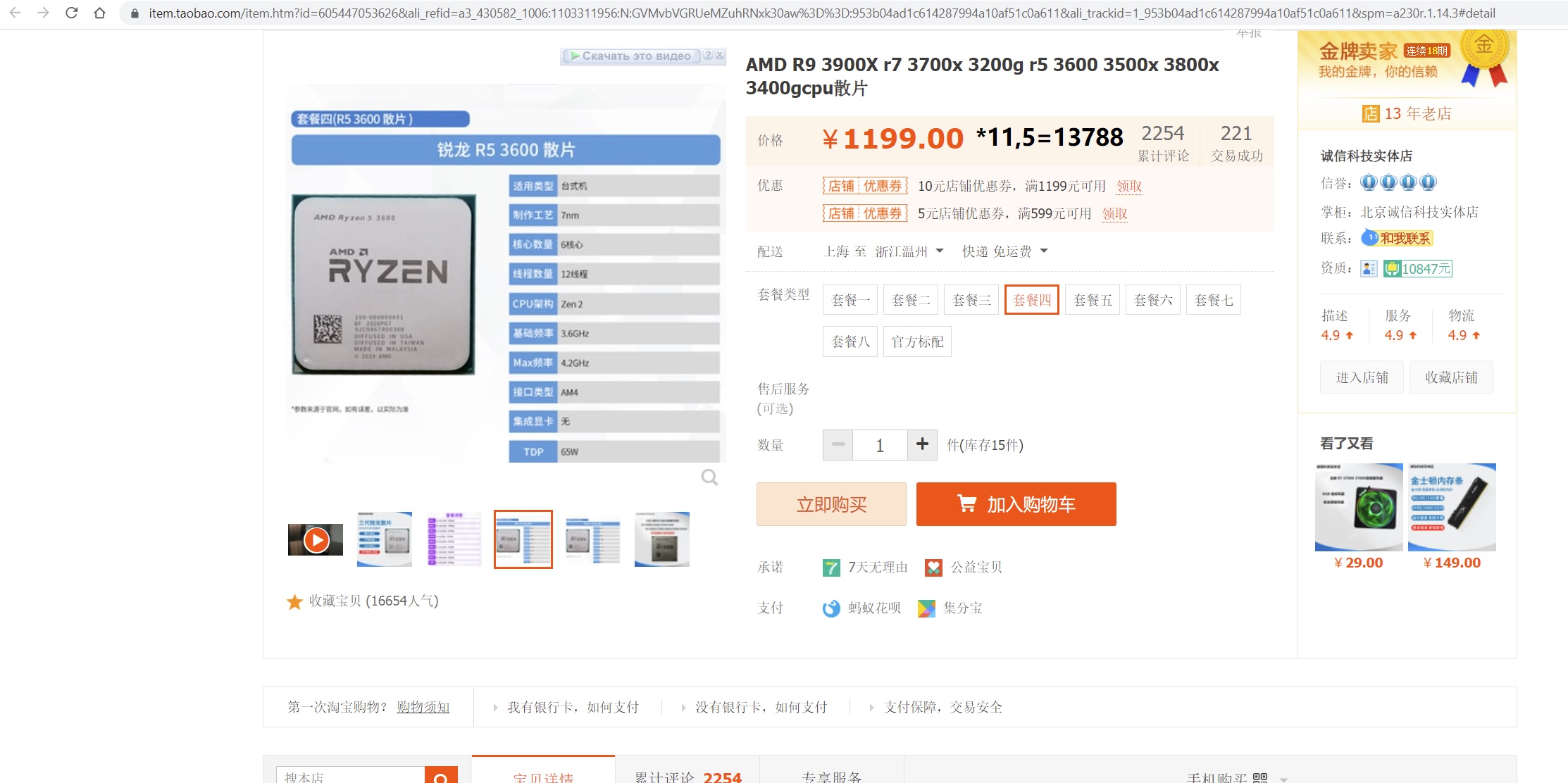Click the QR code icon near 手机购买
The height and width of the screenshot is (783, 1568).
pyautogui.click(x=1260, y=777)
